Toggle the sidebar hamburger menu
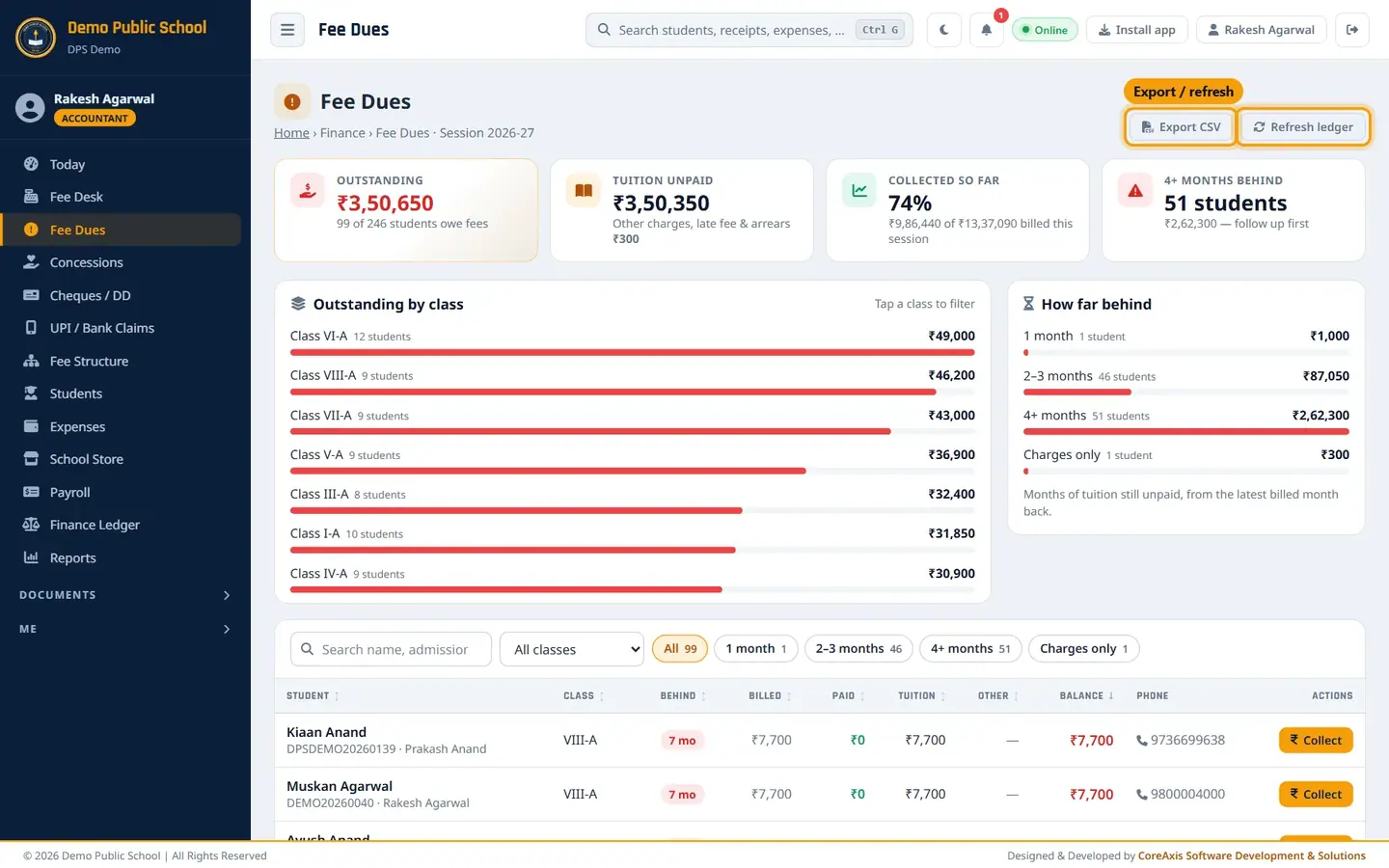The image size is (1389, 868). (x=287, y=30)
